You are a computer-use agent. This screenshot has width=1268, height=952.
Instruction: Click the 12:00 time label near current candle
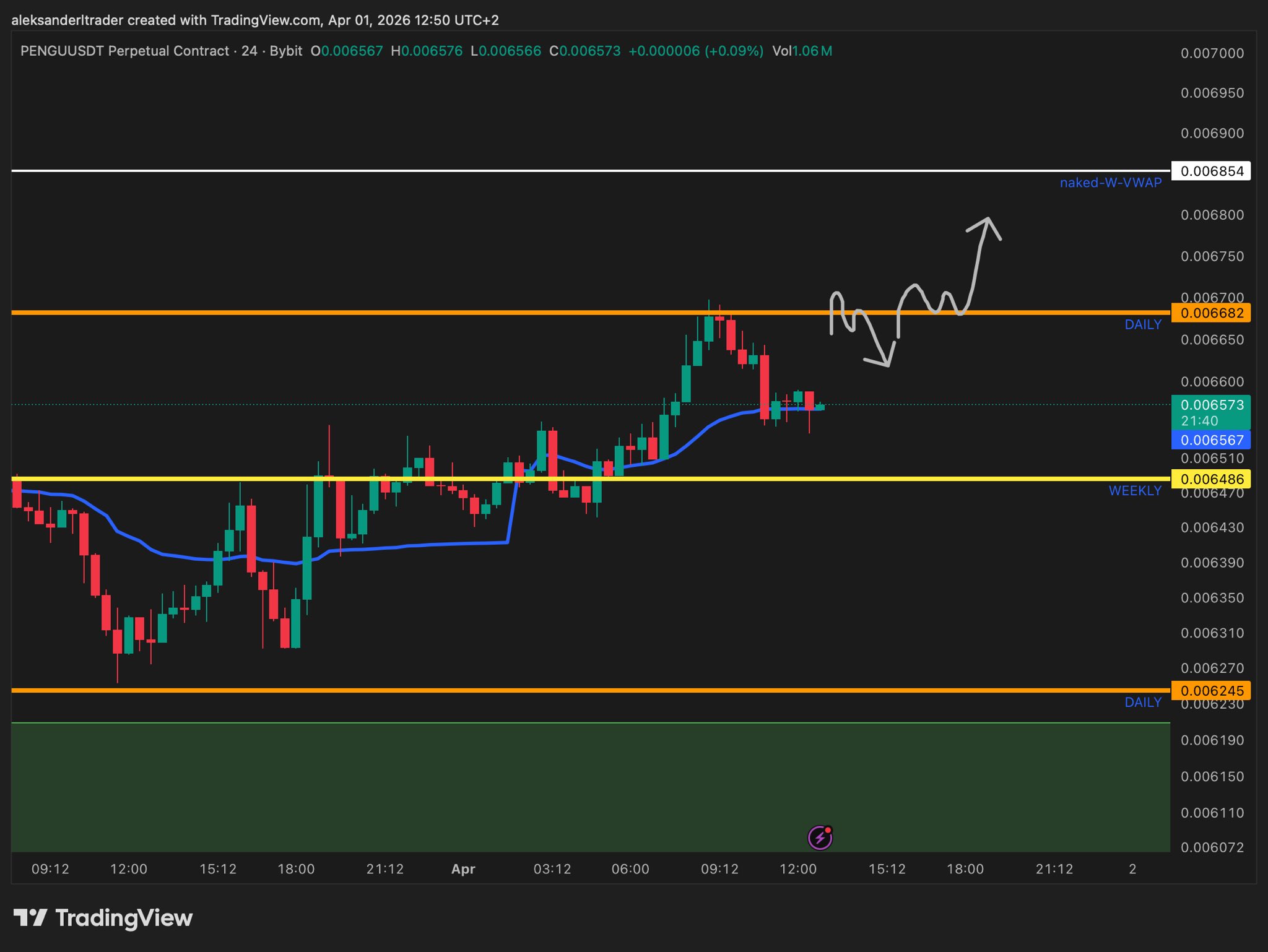(x=797, y=868)
